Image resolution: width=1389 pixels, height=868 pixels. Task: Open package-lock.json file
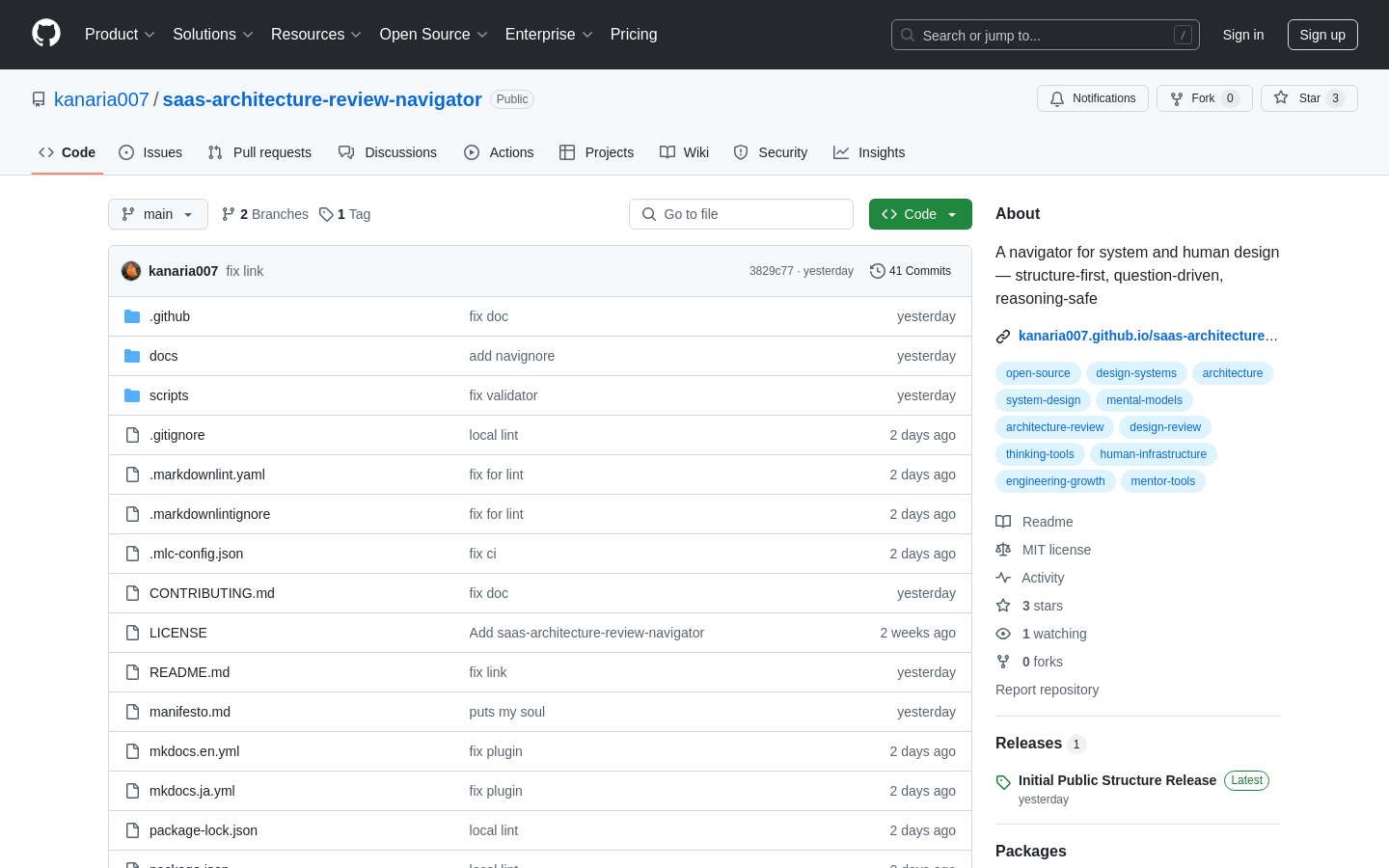tap(204, 830)
